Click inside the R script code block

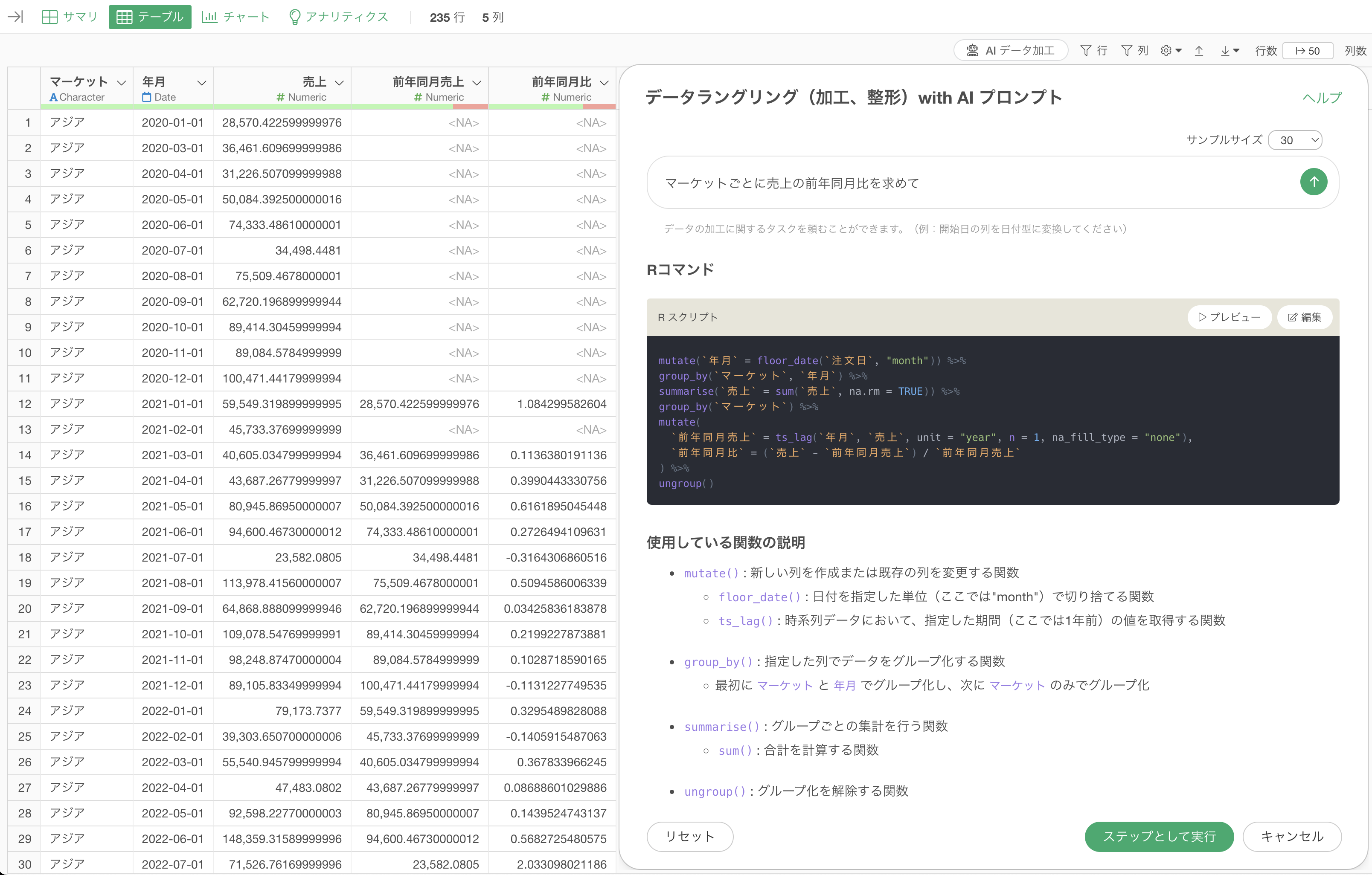click(993, 420)
